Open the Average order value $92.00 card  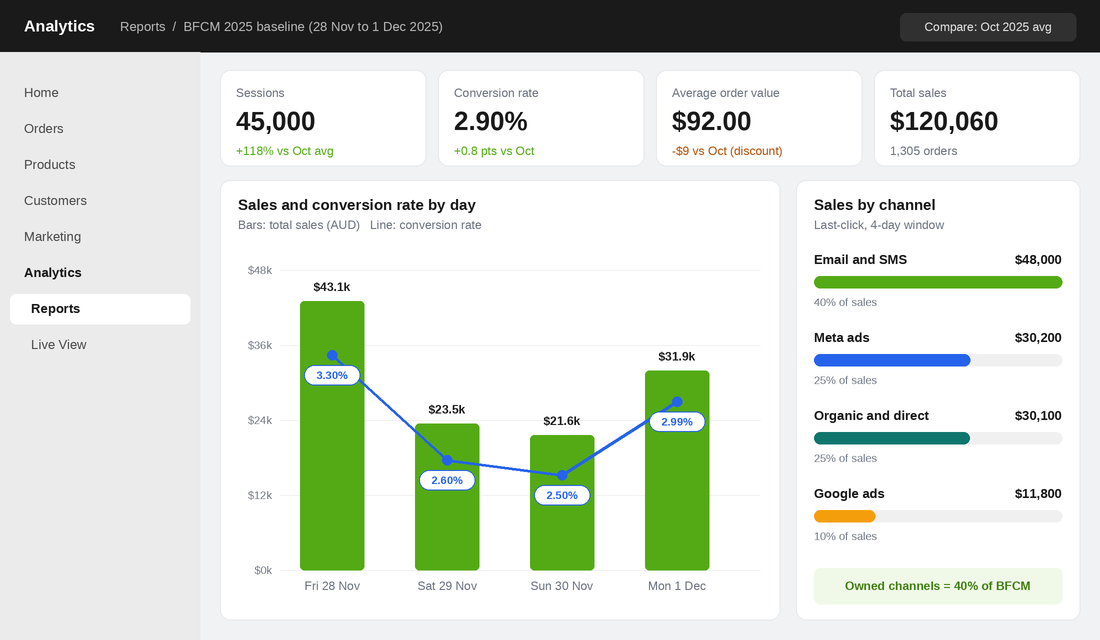pos(759,118)
